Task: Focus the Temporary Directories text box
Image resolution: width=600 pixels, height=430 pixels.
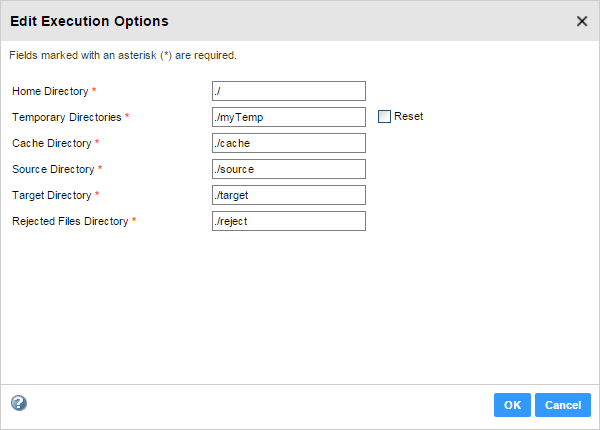Action: [x=289, y=117]
